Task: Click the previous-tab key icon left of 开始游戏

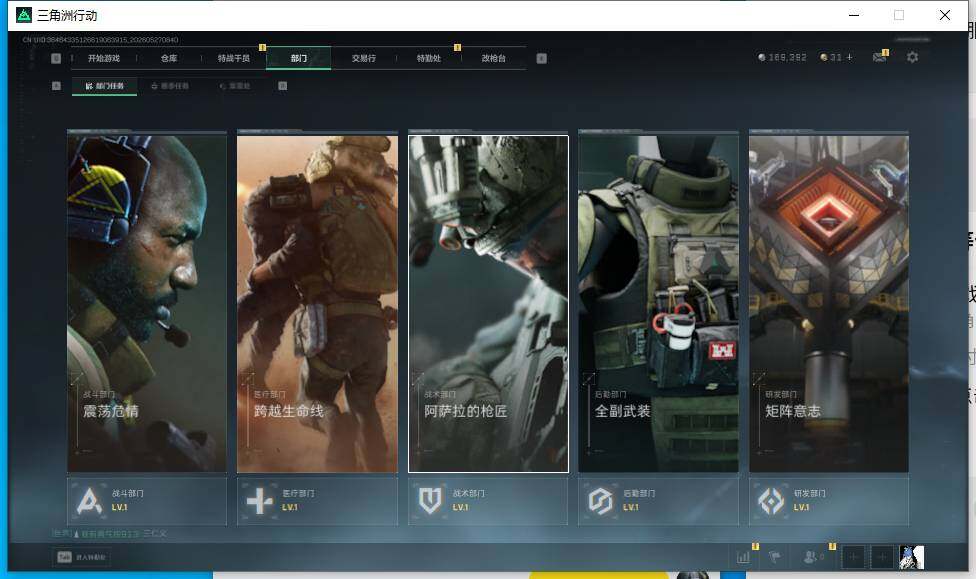Action: 56,58
